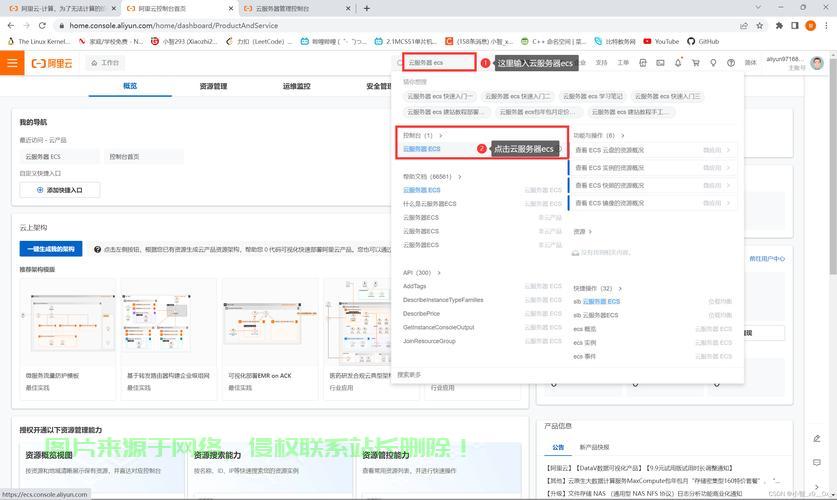The width and height of the screenshot is (837, 500).
Task: Expand the 资源 results section
Action: tap(582, 232)
